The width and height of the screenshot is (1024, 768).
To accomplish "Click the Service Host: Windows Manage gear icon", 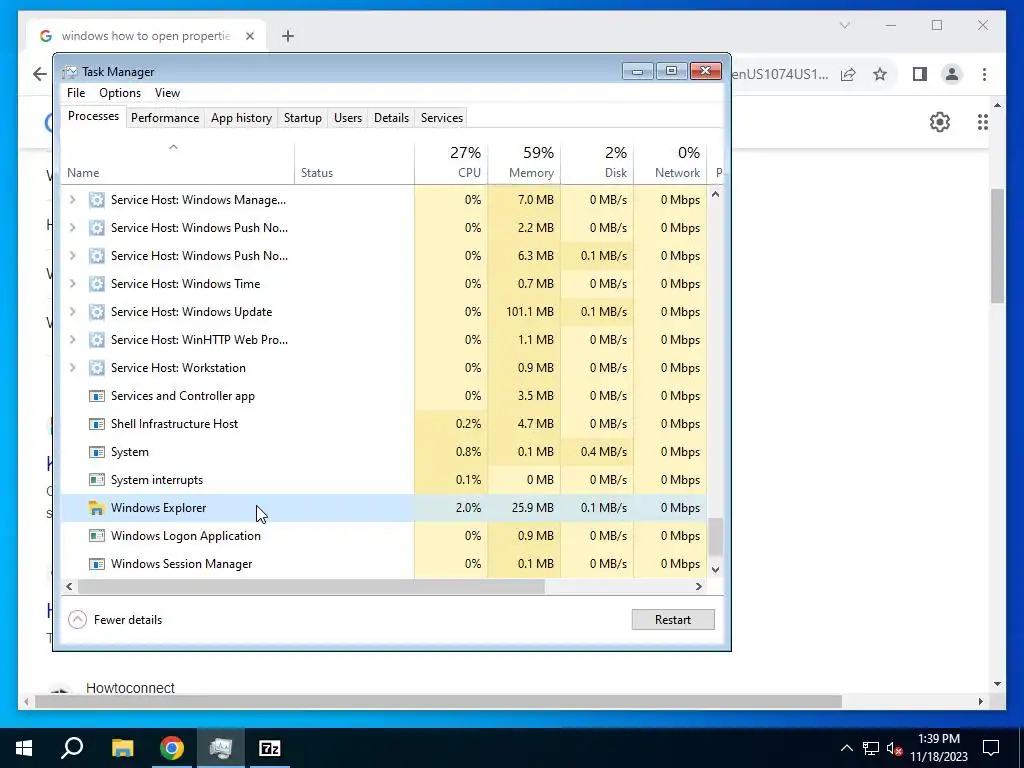I will (x=97, y=200).
